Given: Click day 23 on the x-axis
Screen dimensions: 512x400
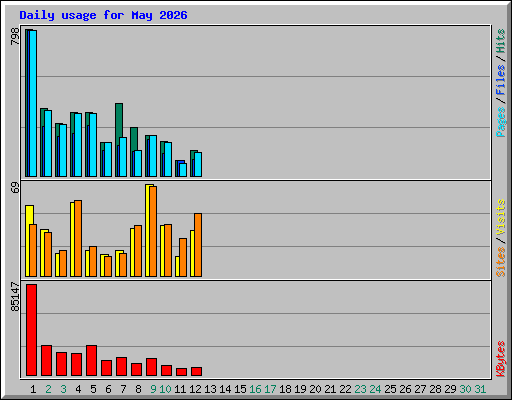Looking at the screenshot, I should (360, 389).
